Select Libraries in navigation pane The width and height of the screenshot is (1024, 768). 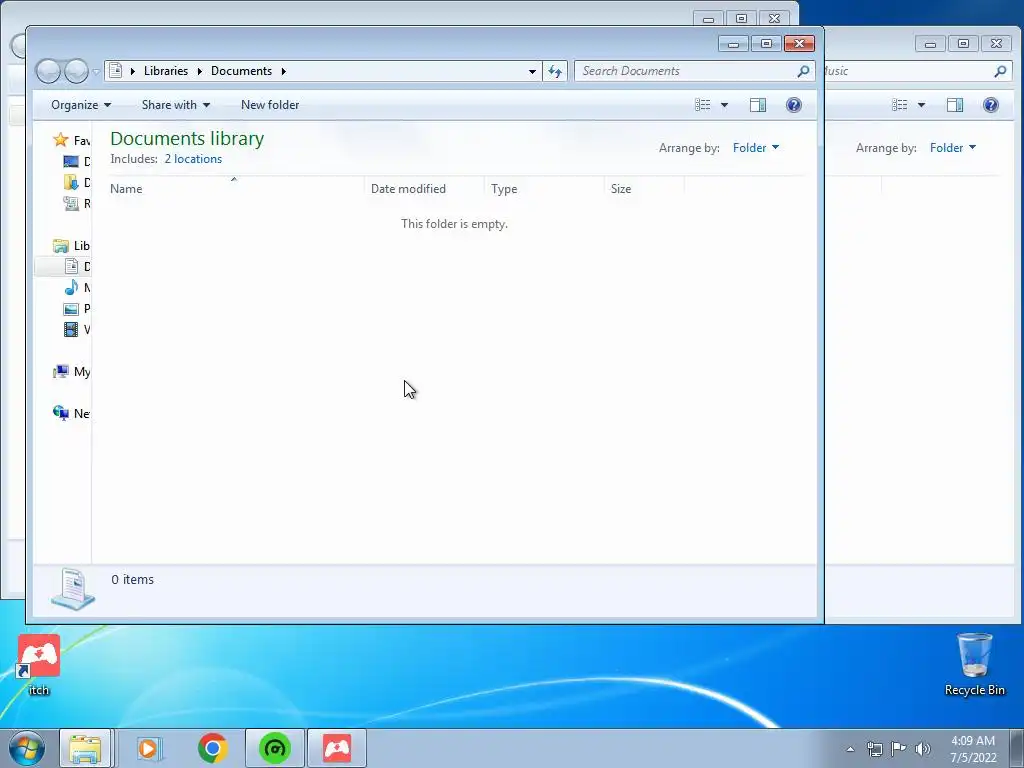click(72, 246)
